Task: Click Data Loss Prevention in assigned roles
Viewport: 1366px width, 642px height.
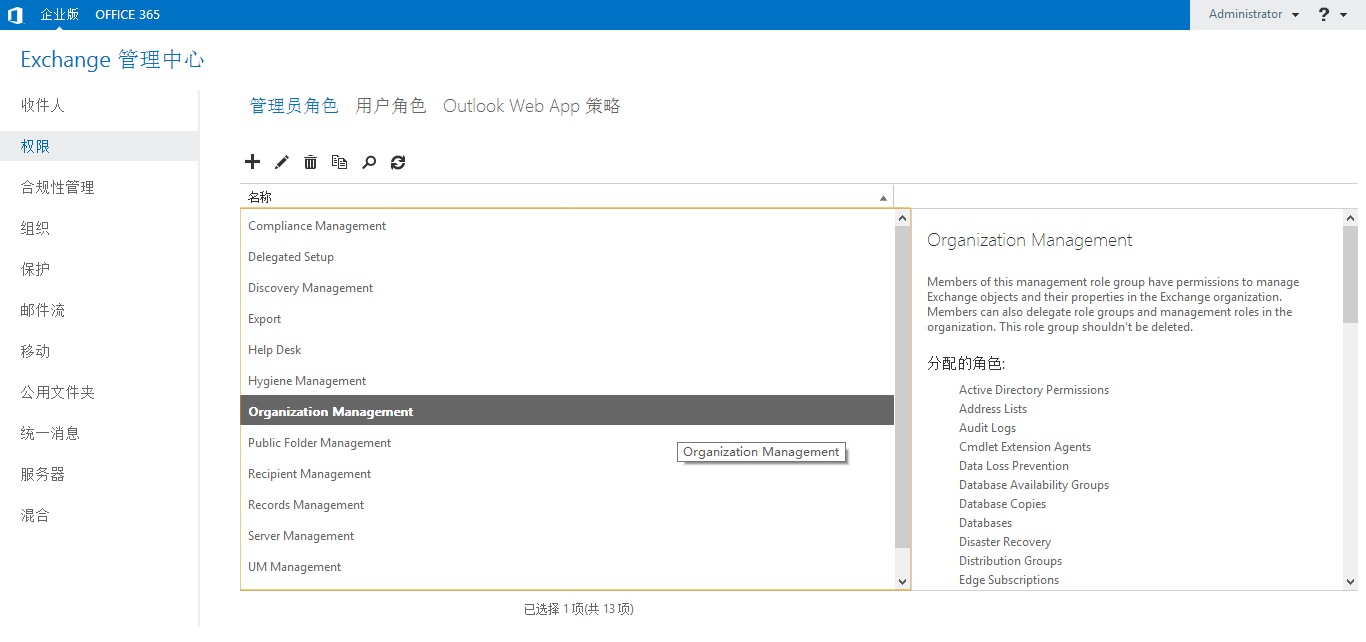Action: pyautogui.click(x=1014, y=466)
